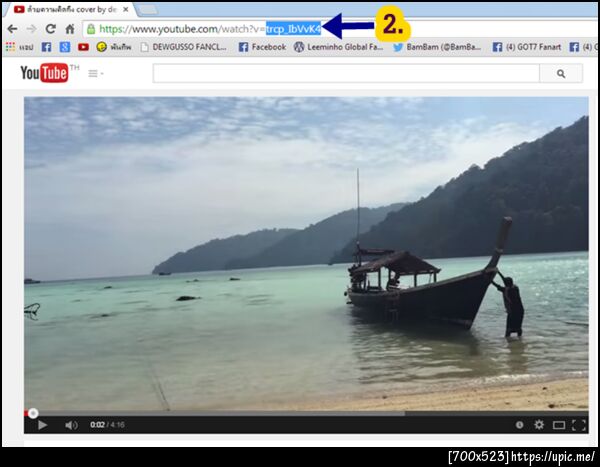Open a new tab next to YouTube tab
This screenshot has height=467, width=600.
click(x=147, y=10)
